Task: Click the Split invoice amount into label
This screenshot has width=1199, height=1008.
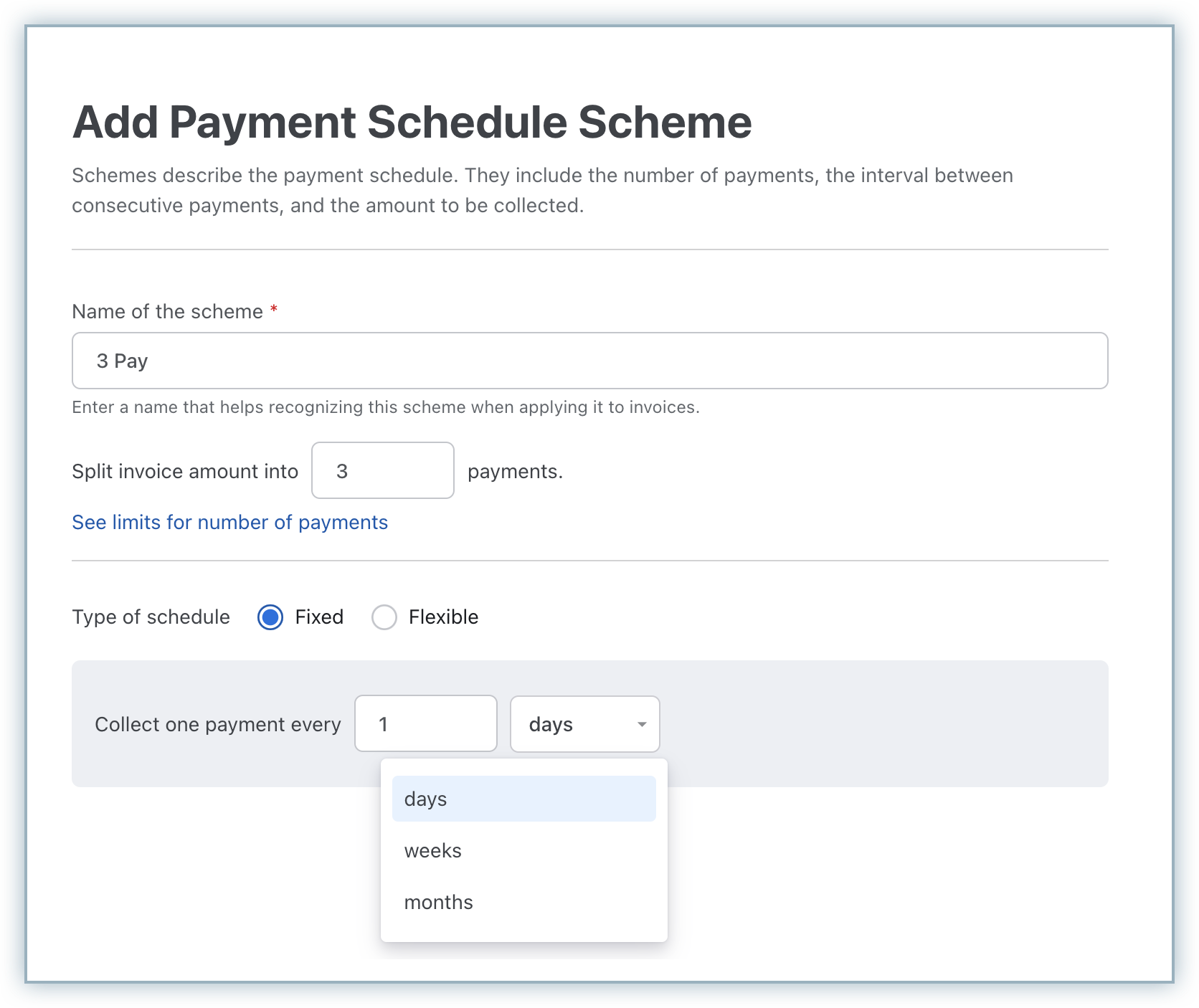Action: pos(185,472)
